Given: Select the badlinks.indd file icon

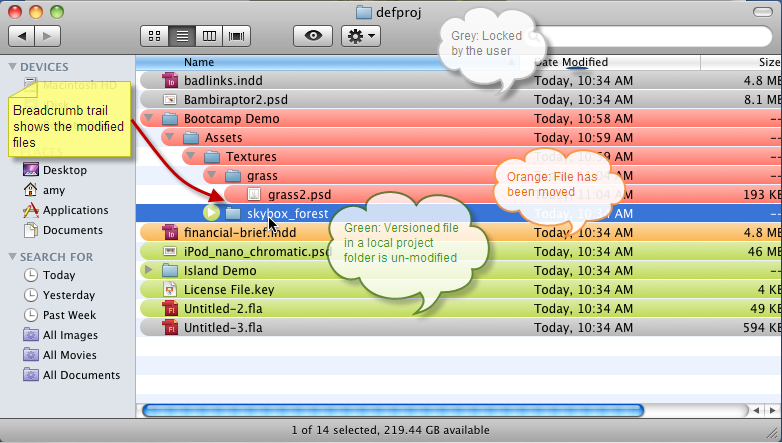Looking at the screenshot, I should (170, 80).
